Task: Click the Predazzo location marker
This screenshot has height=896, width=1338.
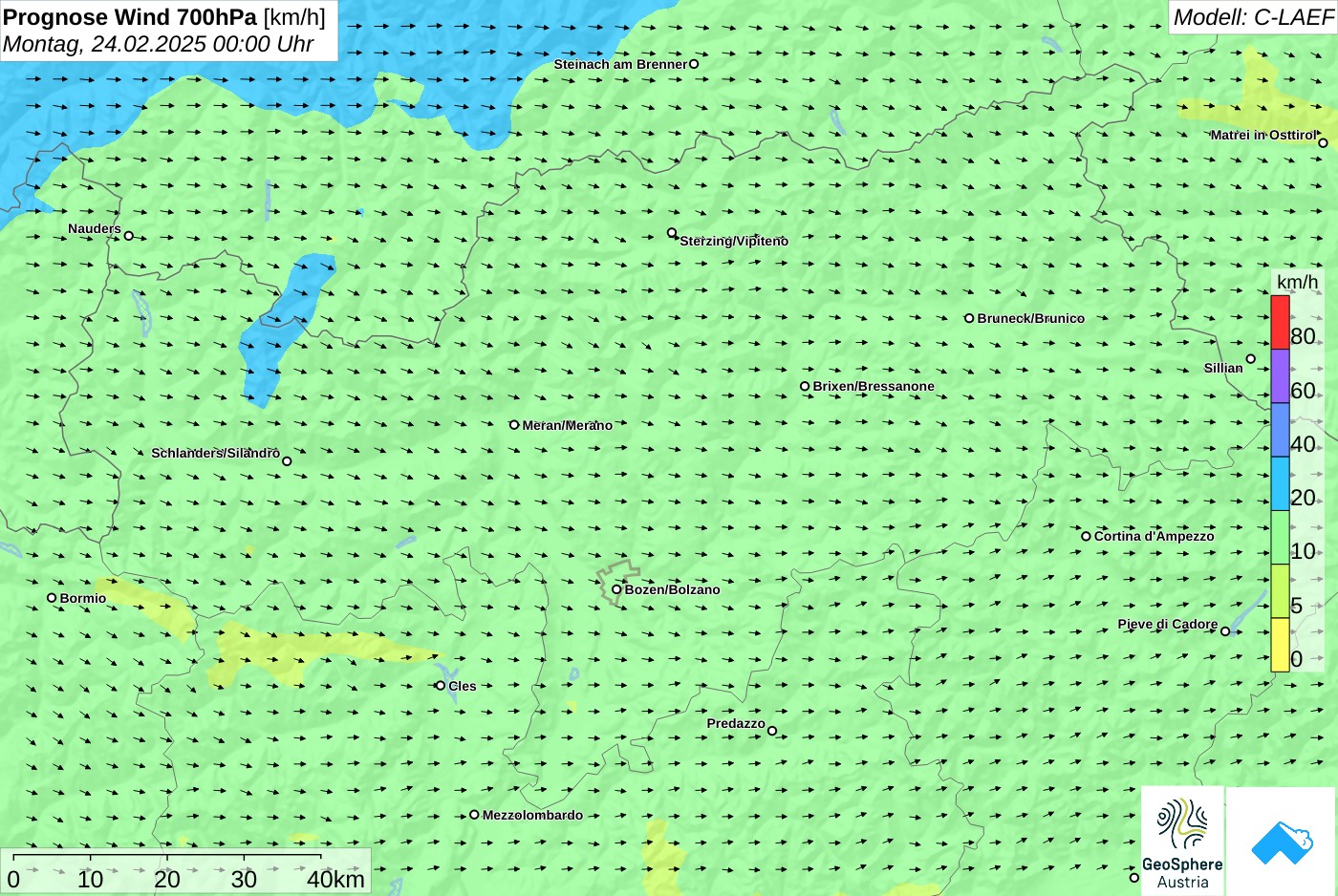Action: click(x=772, y=732)
